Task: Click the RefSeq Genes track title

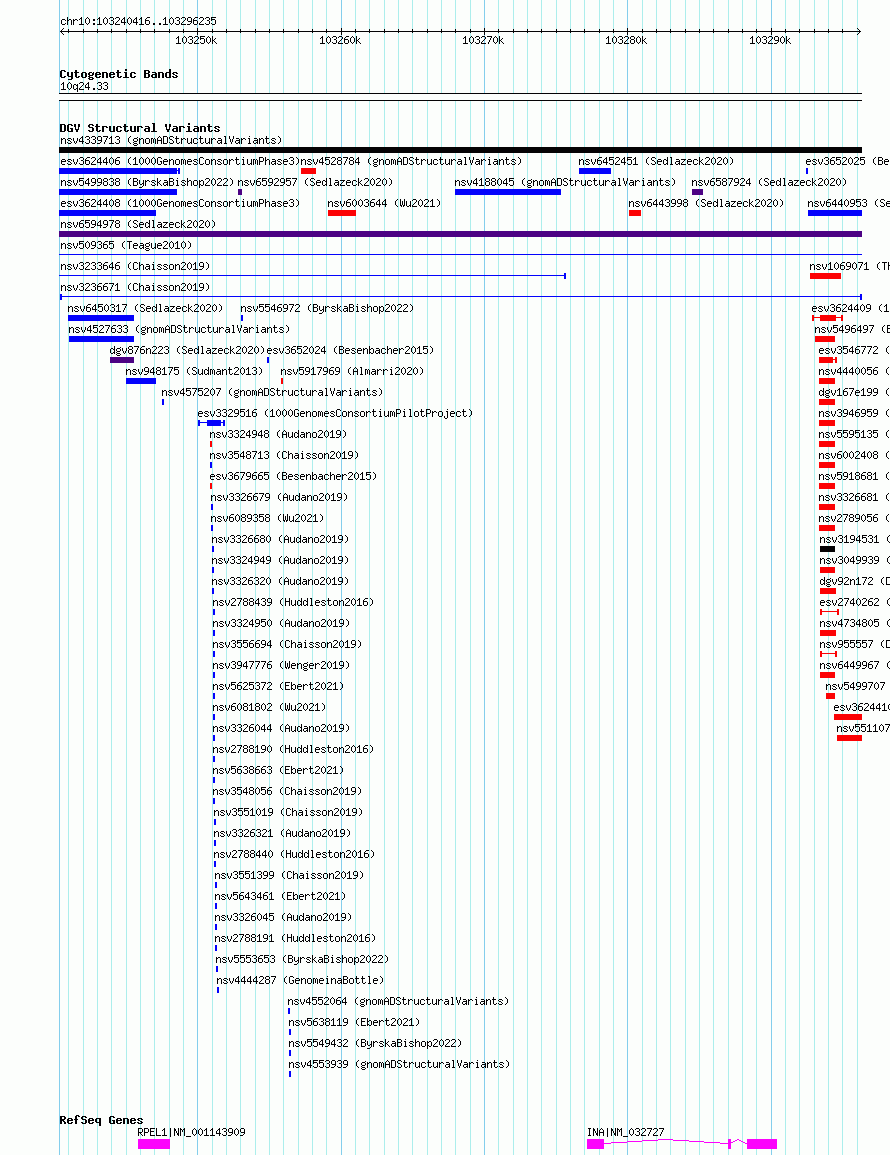Action: pyautogui.click(x=102, y=1120)
